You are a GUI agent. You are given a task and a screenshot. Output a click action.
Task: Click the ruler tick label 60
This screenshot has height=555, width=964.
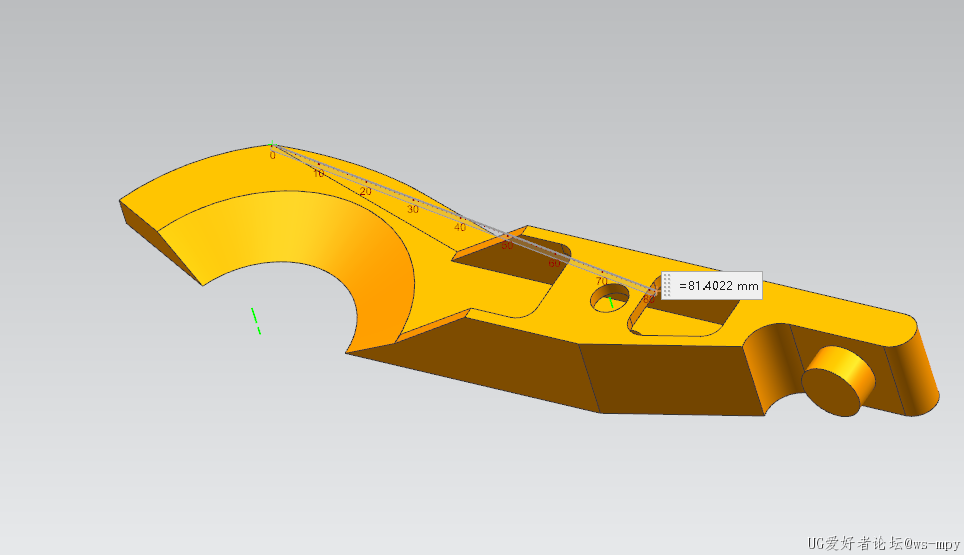click(x=555, y=263)
